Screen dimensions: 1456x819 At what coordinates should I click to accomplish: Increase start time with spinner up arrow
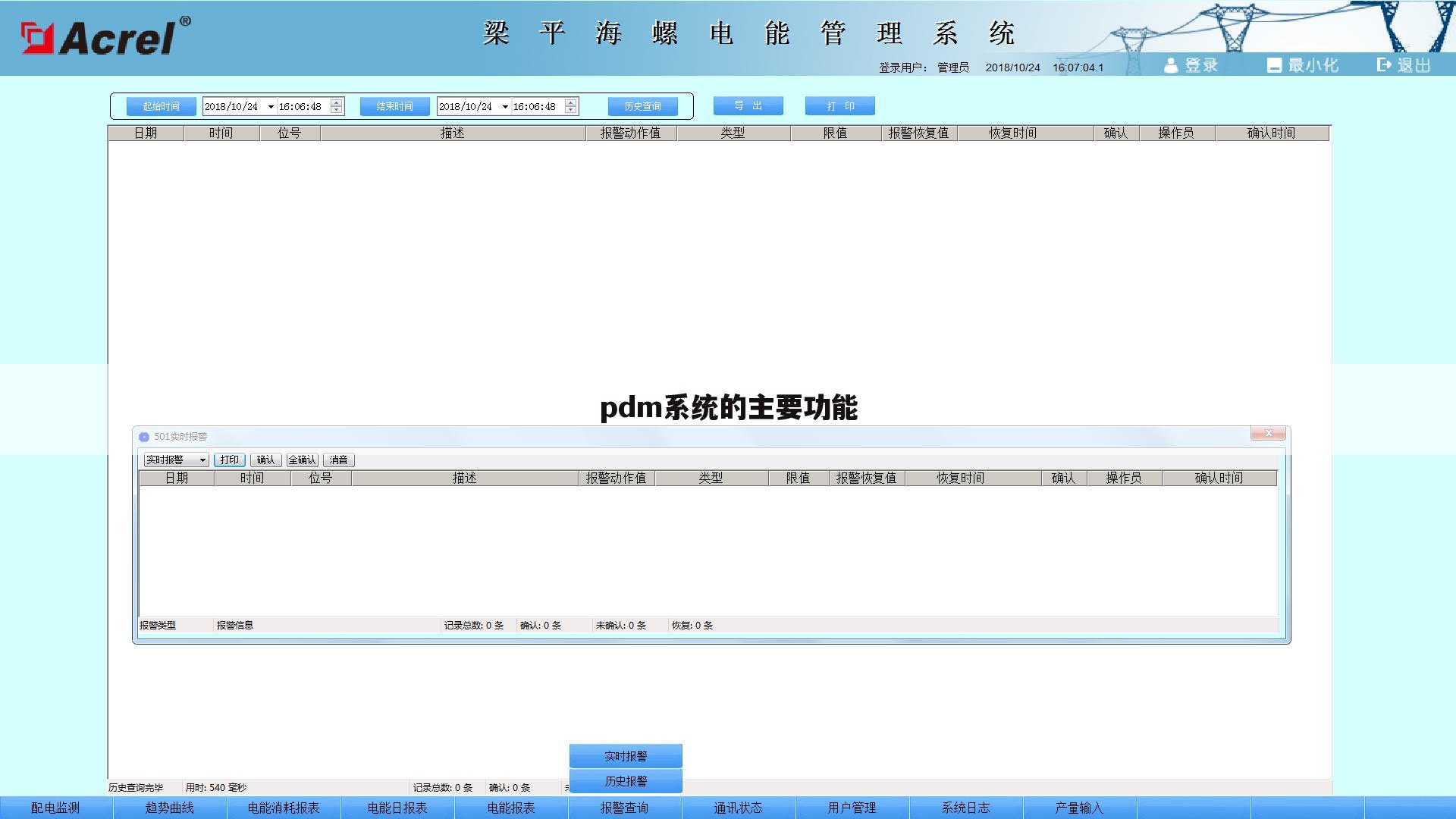tap(337, 102)
